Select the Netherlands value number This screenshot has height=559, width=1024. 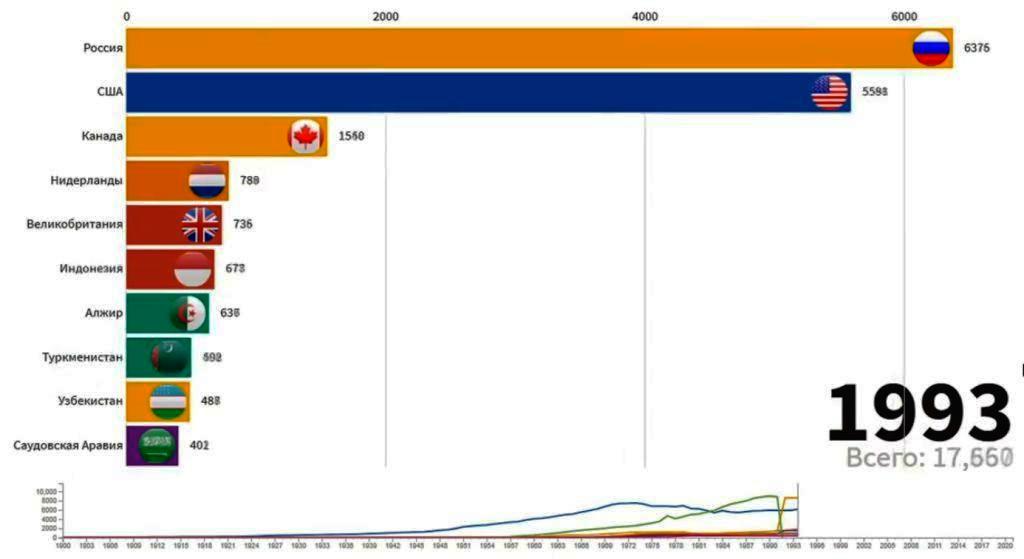(249, 180)
